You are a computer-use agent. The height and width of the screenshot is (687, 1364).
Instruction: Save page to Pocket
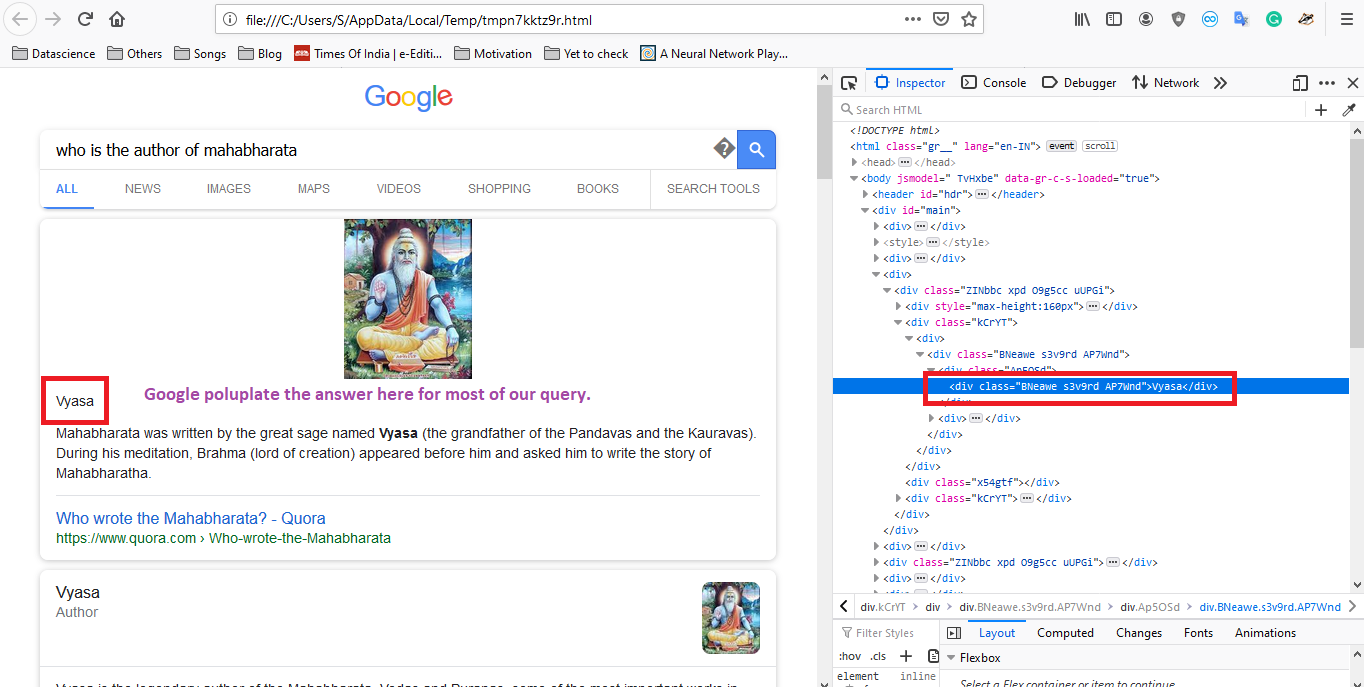[941, 19]
